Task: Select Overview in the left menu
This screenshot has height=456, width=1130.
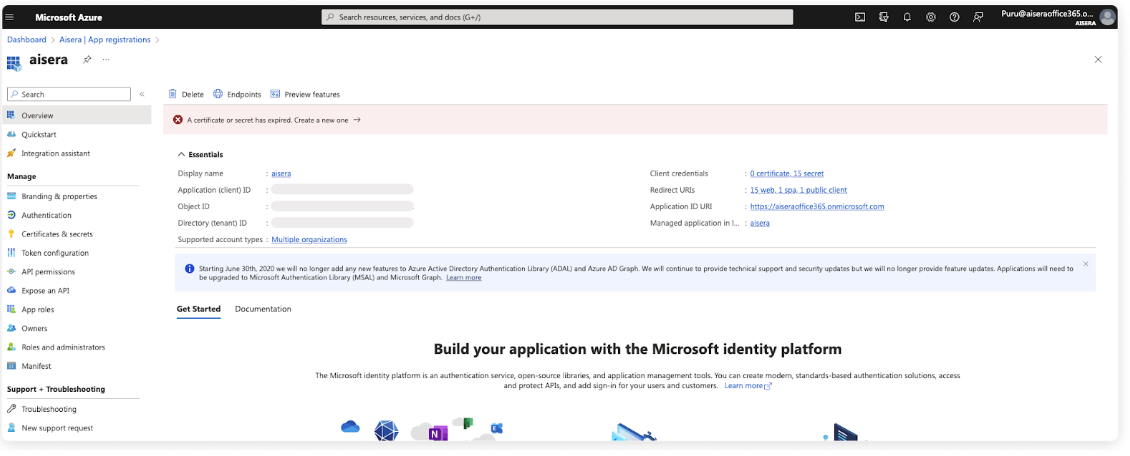Action: point(76,115)
